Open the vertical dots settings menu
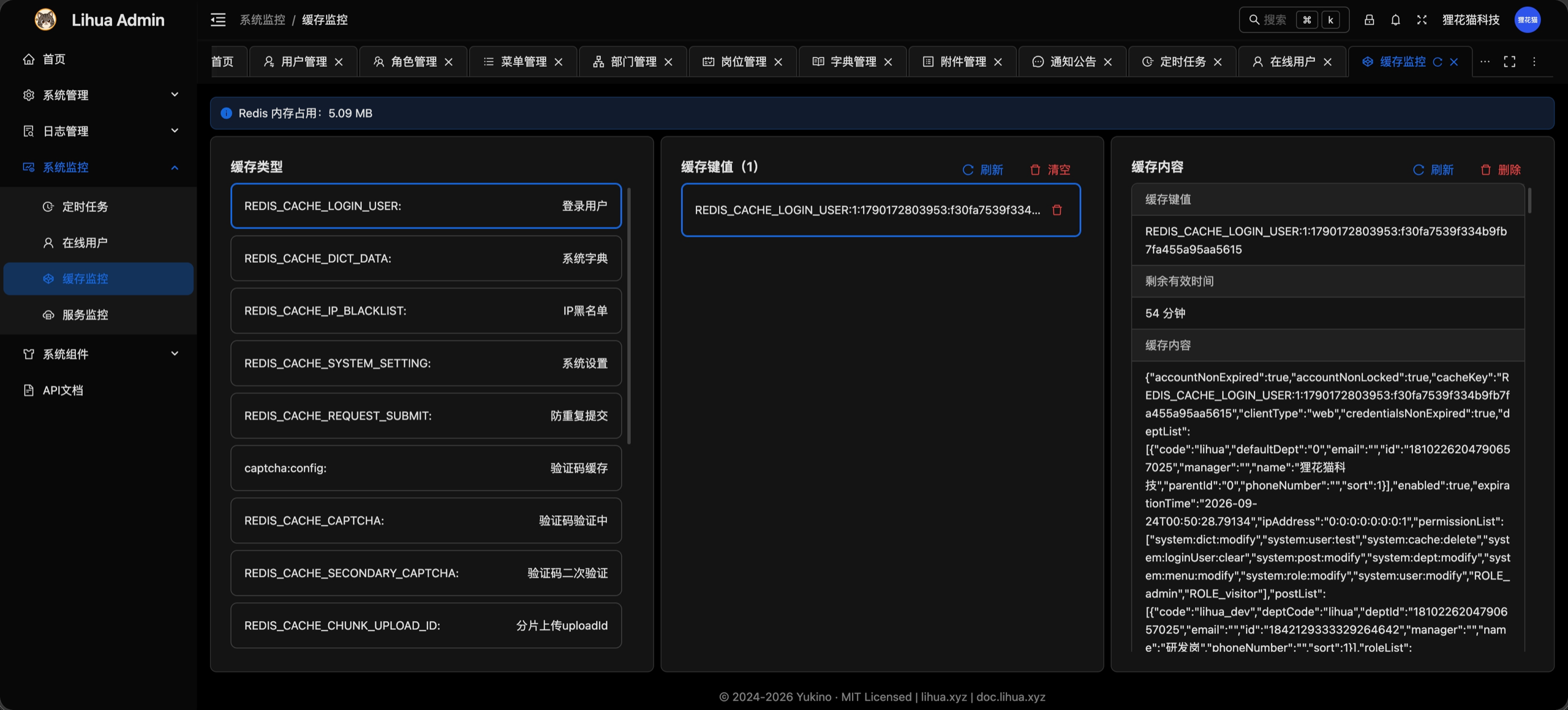 pyautogui.click(x=1534, y=62)
